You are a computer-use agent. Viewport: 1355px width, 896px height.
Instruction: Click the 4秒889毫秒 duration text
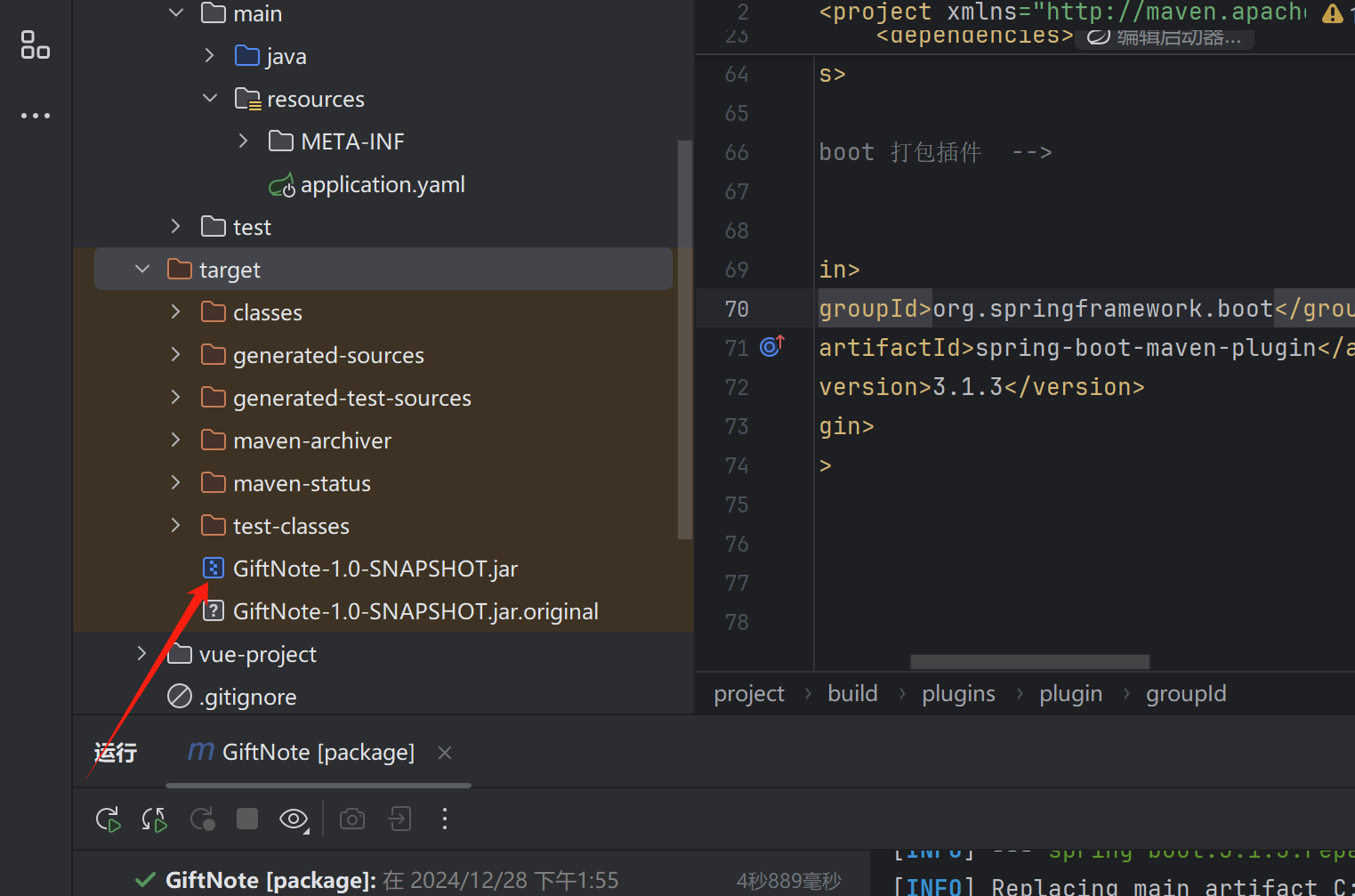(788, 881)
